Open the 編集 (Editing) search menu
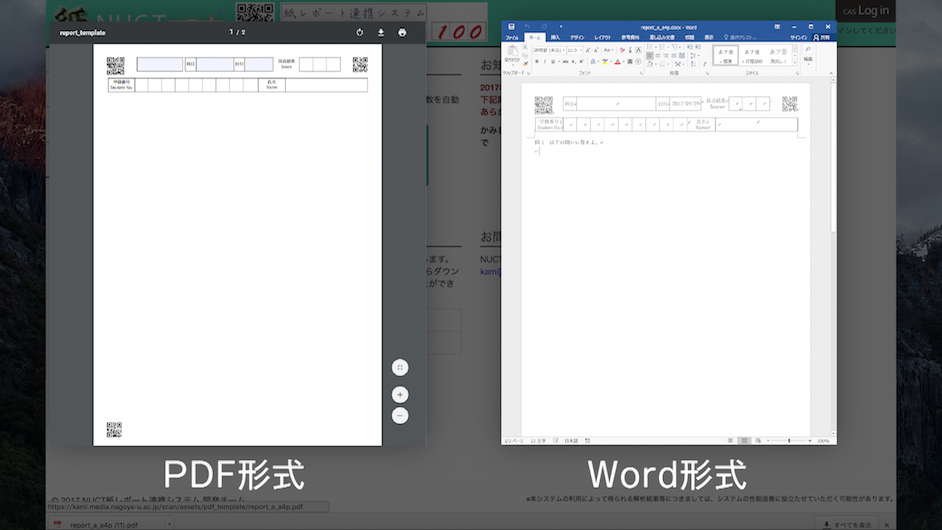Viewport: 942px width, 530px height. 808,54
